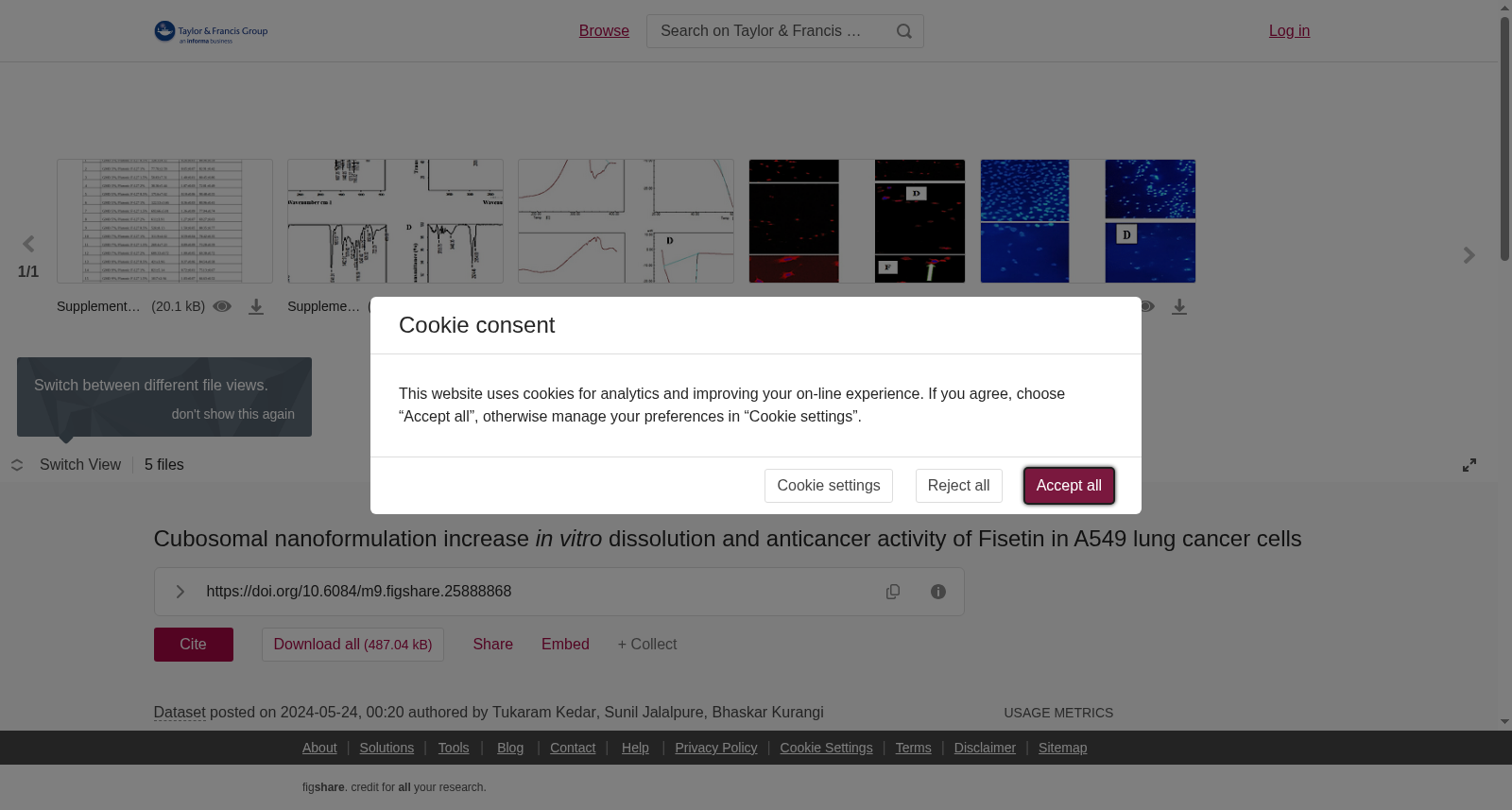Show DOI info via info icon
Image resolution: width=1512 pixels, height=810 pixels.
click(938, 592)
